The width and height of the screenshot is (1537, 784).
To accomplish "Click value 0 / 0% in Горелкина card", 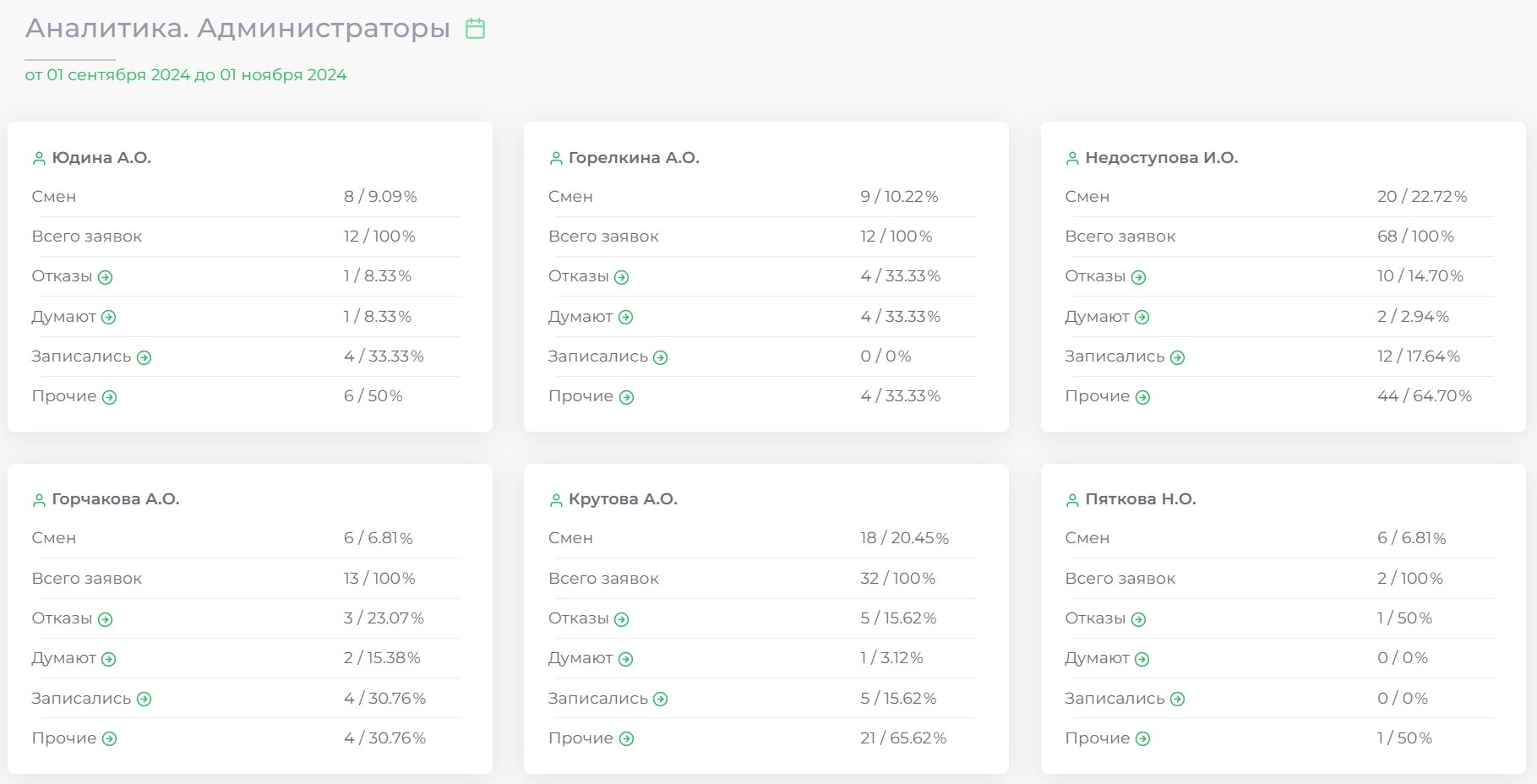I will (x=886, y=357).
